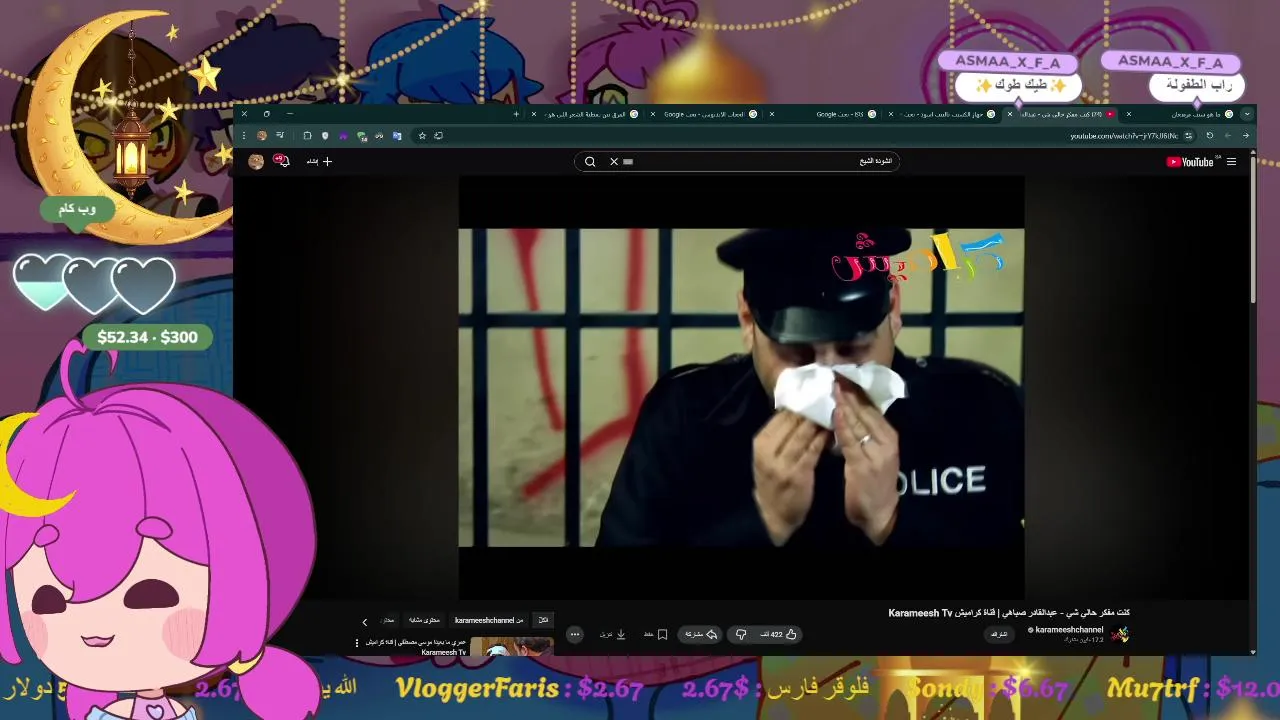Switch to the 'ما هو سبب' browser tab
Screen dimensions: 1280x720
[1186, 114]
